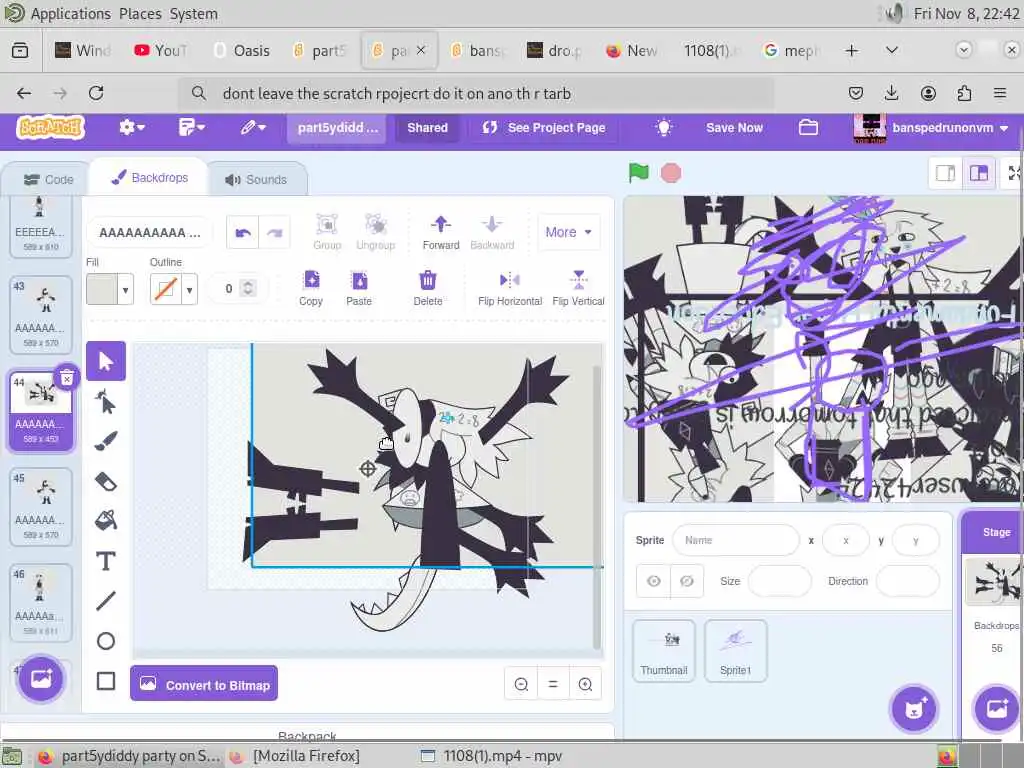Screen dimensions: 1024x768
Task: Open the Tutorials lightbulb icon
Action: click(x=664, y=127)
